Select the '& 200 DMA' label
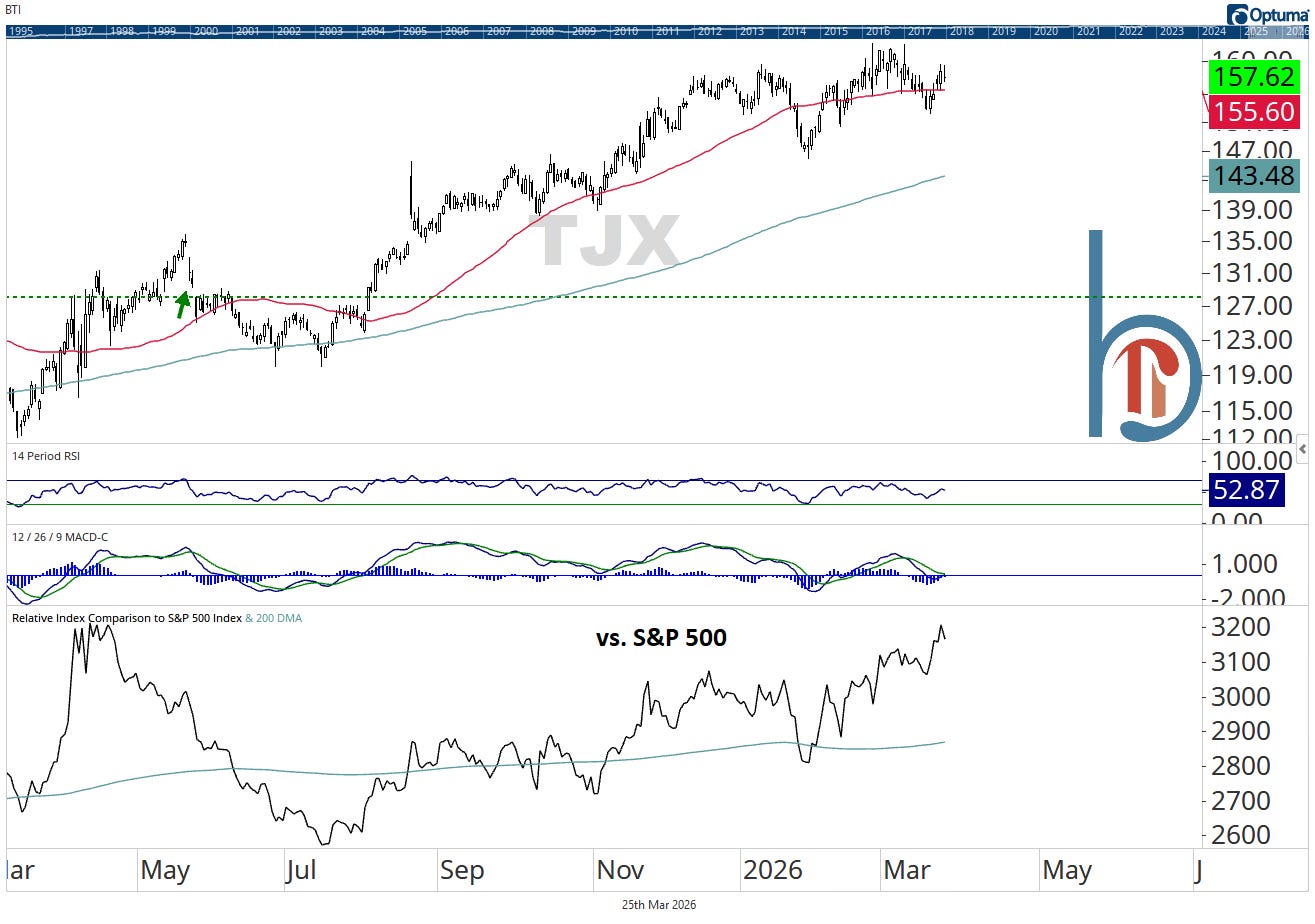Image resolution: width=1315 pixels, height=924 pixels. coord(274,618)
